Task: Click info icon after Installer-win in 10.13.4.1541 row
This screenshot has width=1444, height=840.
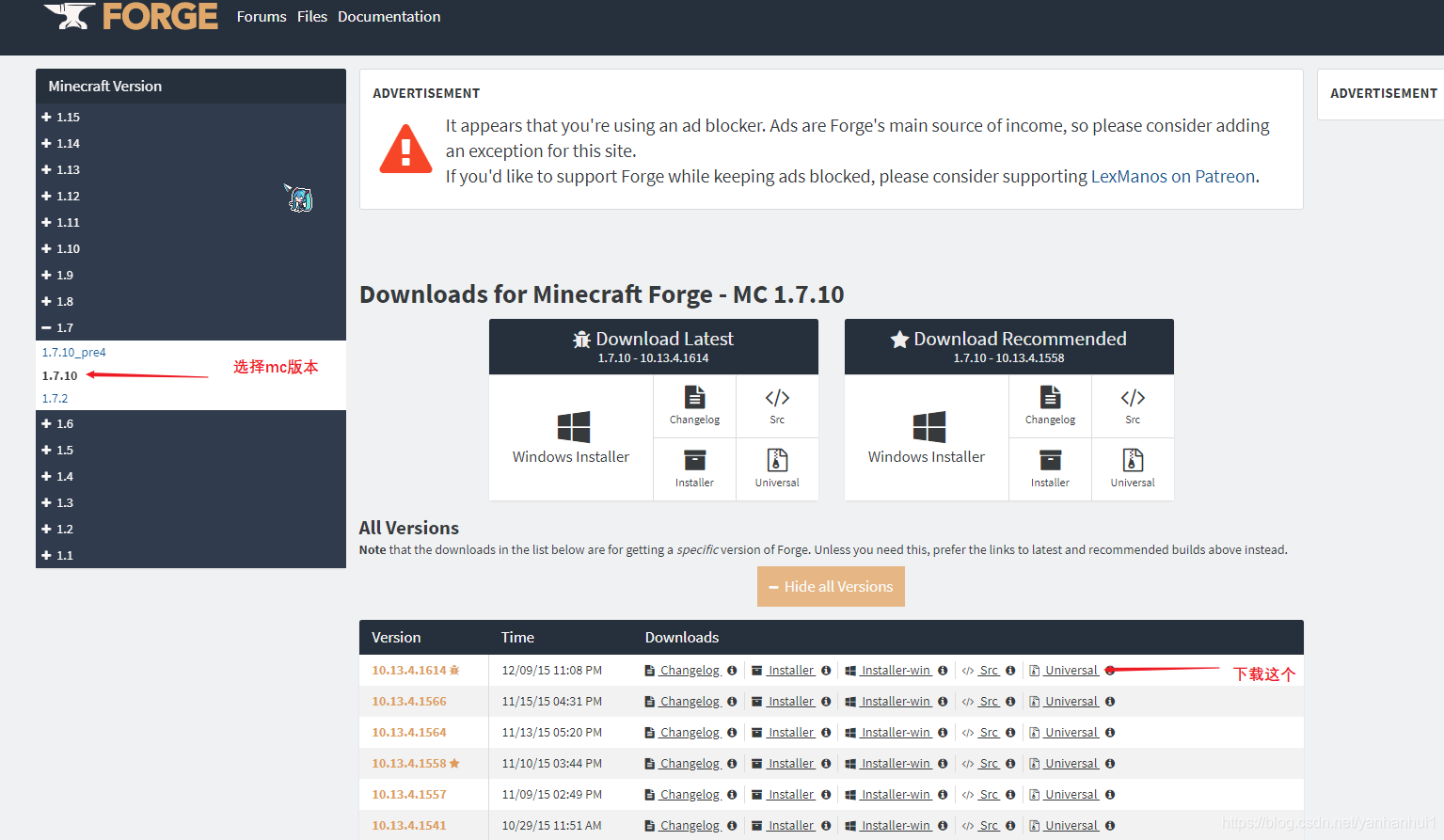Action: [943, 826]
